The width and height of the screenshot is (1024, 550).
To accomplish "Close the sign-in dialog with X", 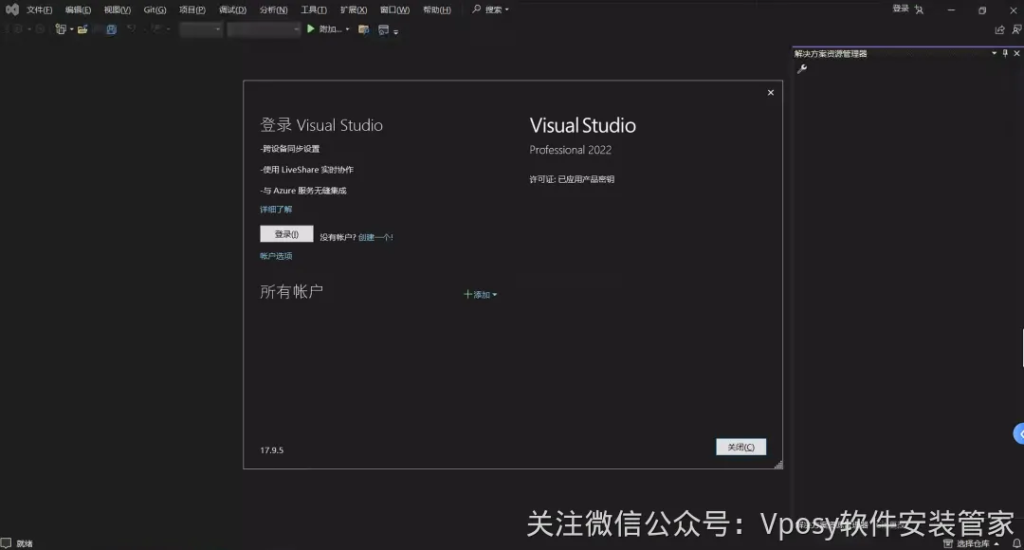I will point(771,93).
